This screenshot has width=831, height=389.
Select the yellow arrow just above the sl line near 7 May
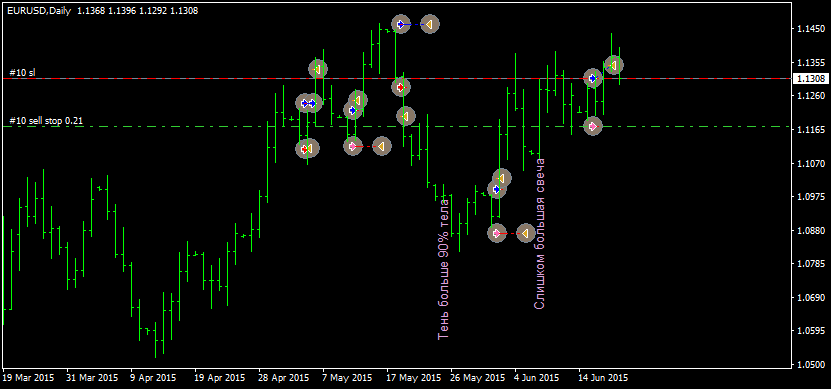pos(318,68)
